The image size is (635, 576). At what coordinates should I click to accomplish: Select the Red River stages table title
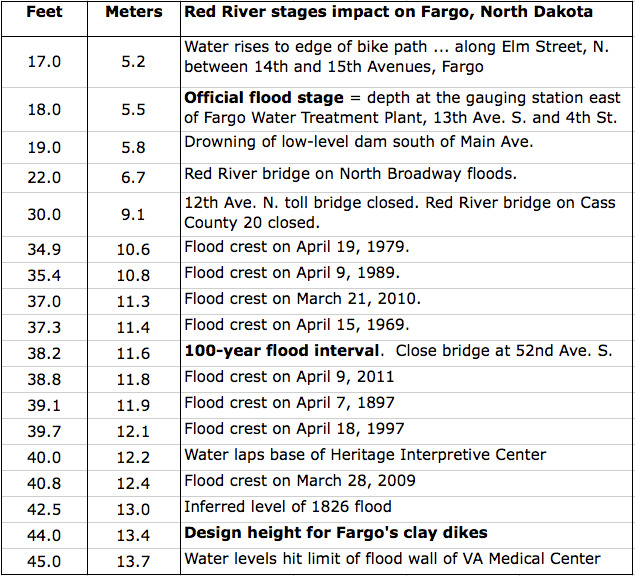[388, 13]
